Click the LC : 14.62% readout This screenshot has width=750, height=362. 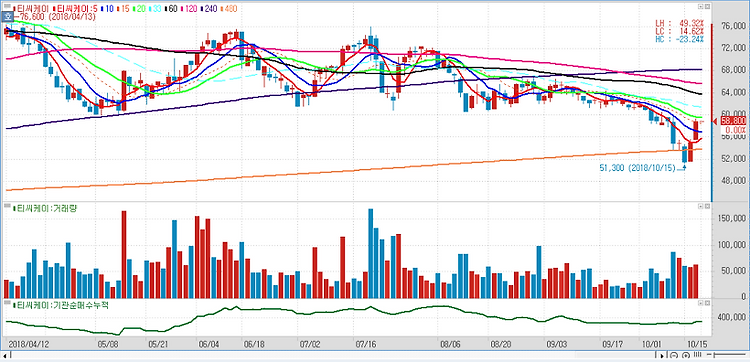click(681, 31)
